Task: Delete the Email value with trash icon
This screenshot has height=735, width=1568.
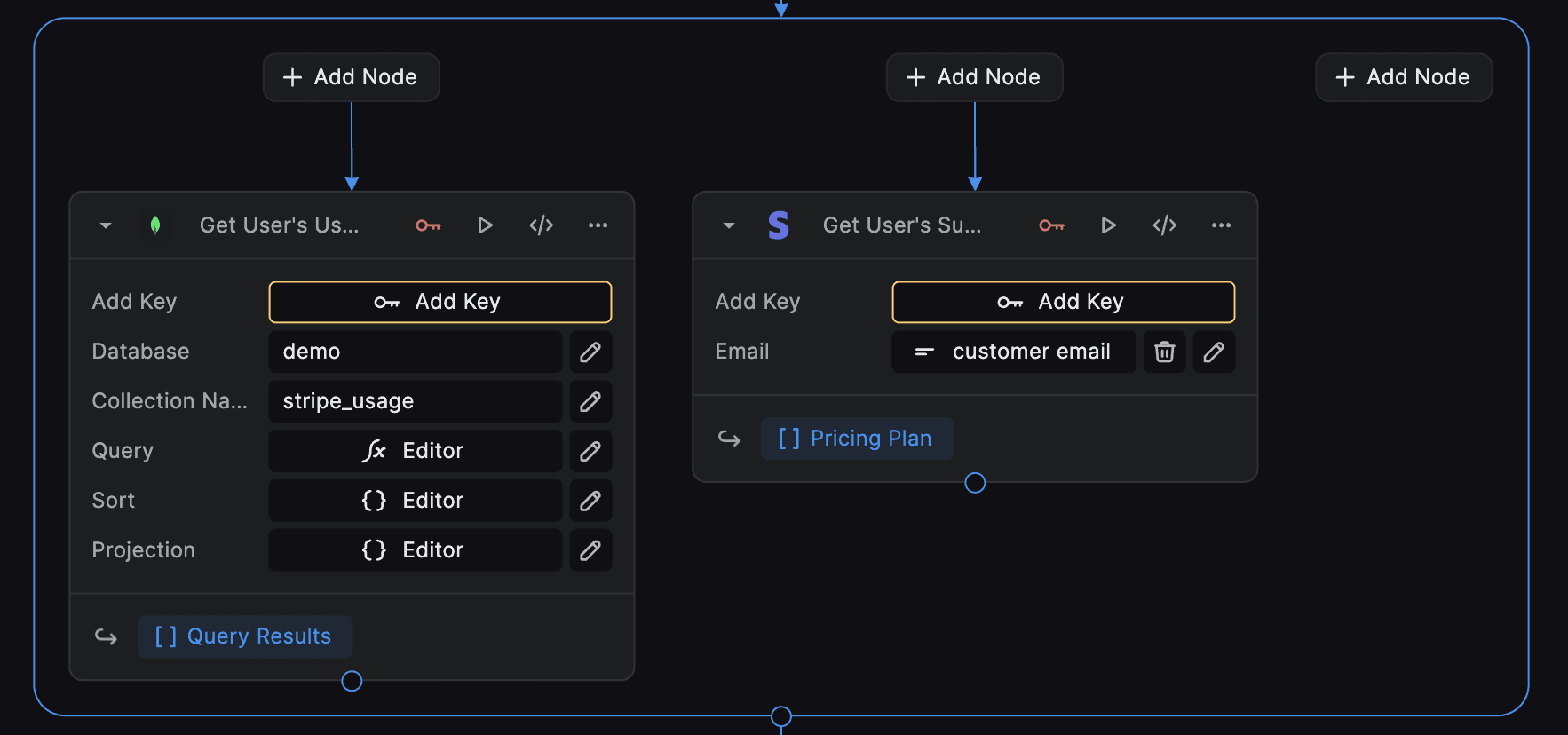Action: coord(1165,352)
